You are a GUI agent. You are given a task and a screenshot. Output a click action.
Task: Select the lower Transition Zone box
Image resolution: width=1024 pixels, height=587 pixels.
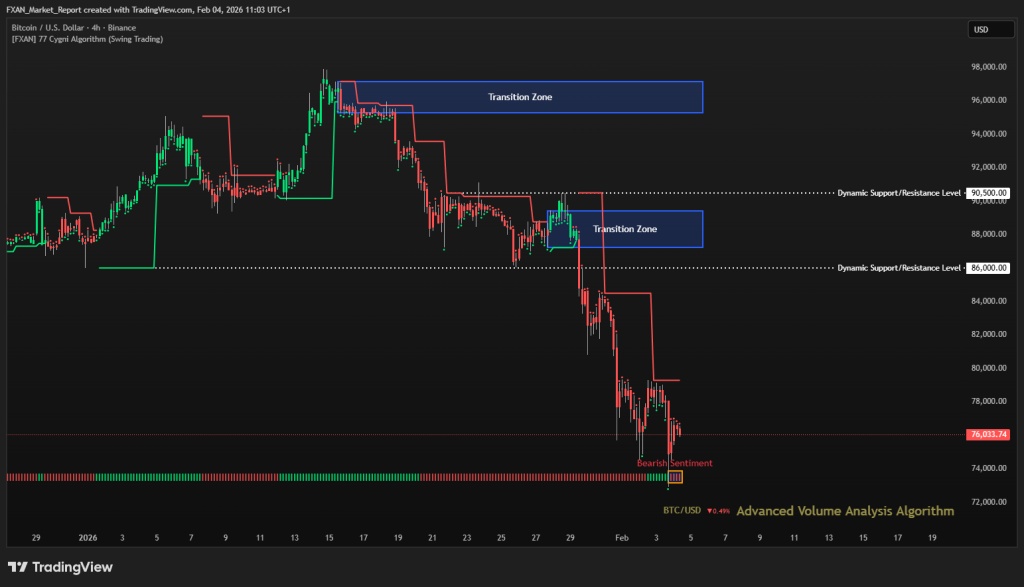[625, 229]
